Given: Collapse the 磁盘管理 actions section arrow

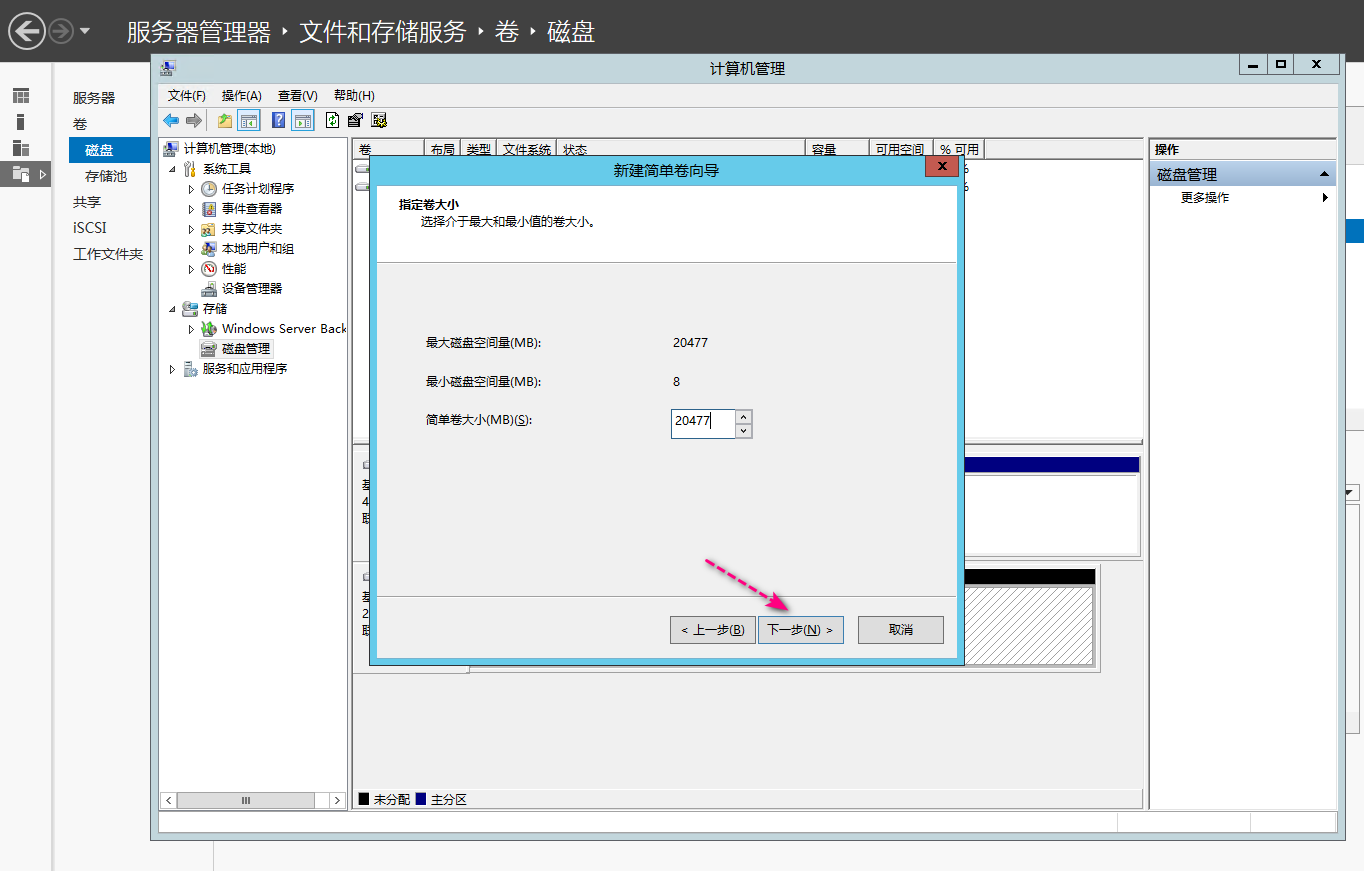Looking at the screenshot, I should pyautogui.click(x=1325, y=174).
